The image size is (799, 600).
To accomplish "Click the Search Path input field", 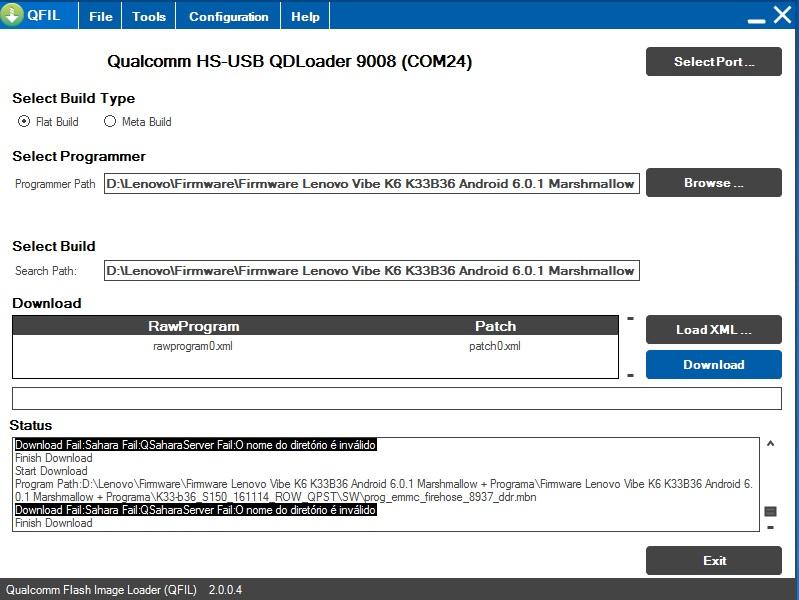I will click(x=371, y=270).
